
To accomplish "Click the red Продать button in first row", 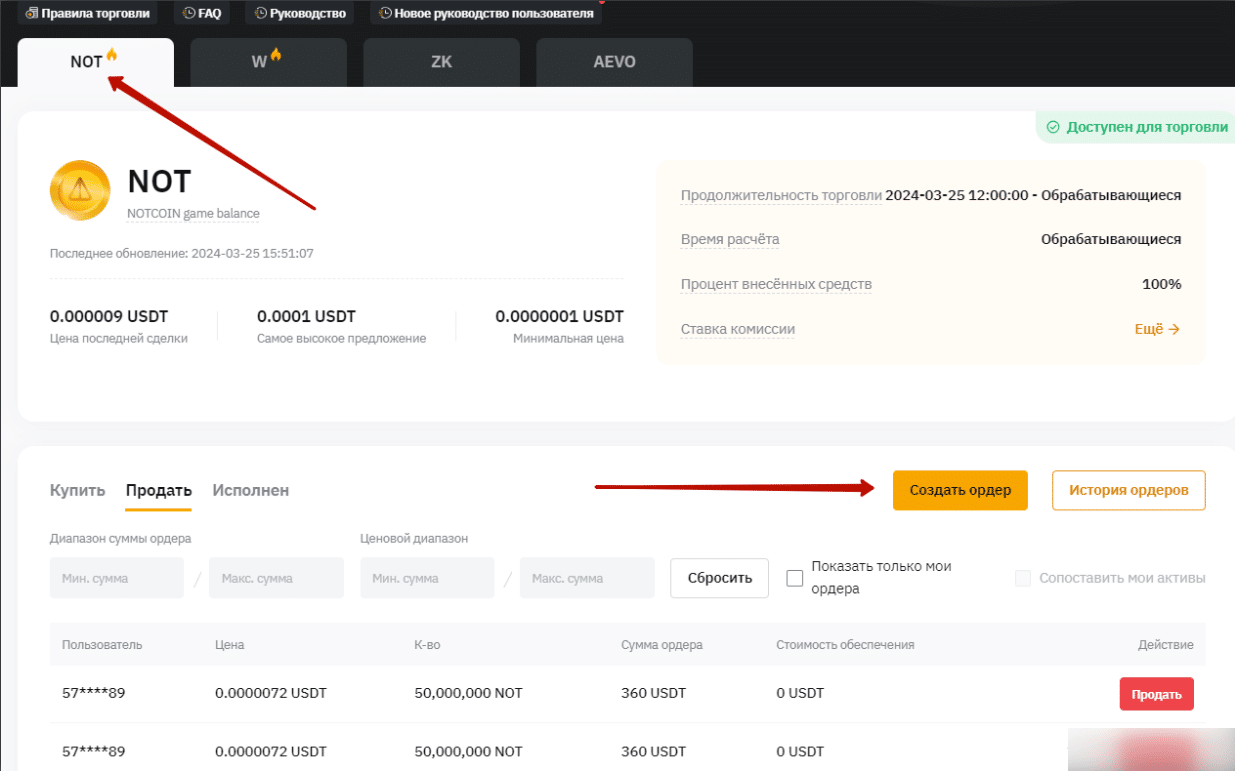I will tap(1156, 694).
